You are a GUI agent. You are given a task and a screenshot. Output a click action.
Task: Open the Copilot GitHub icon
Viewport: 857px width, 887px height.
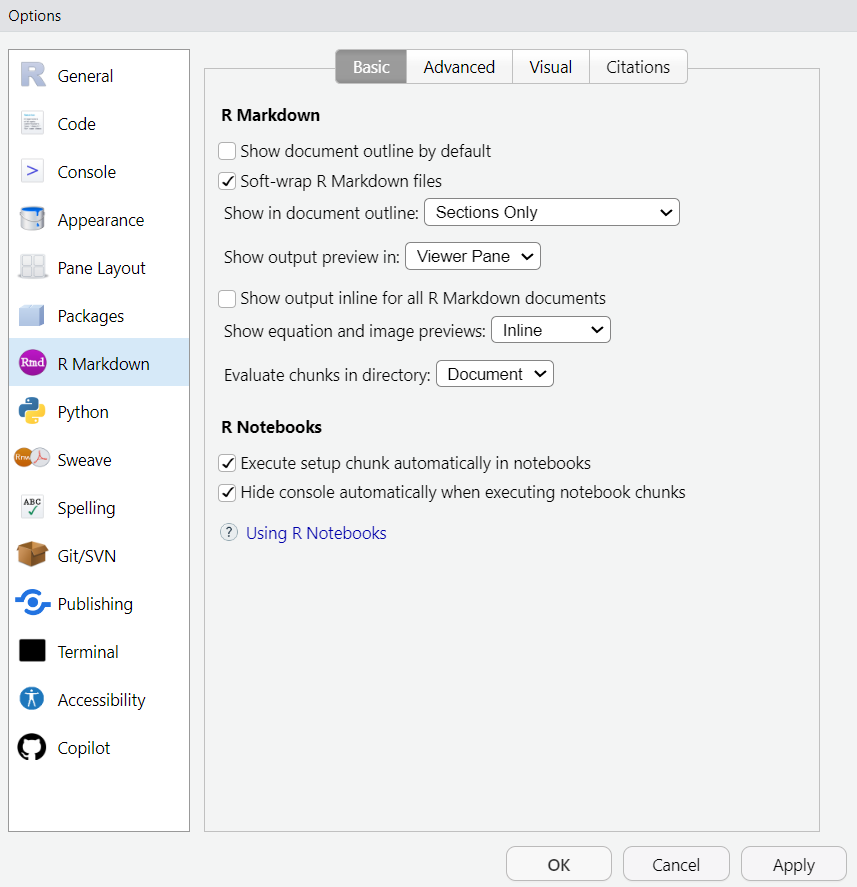[x=33, y=748]
